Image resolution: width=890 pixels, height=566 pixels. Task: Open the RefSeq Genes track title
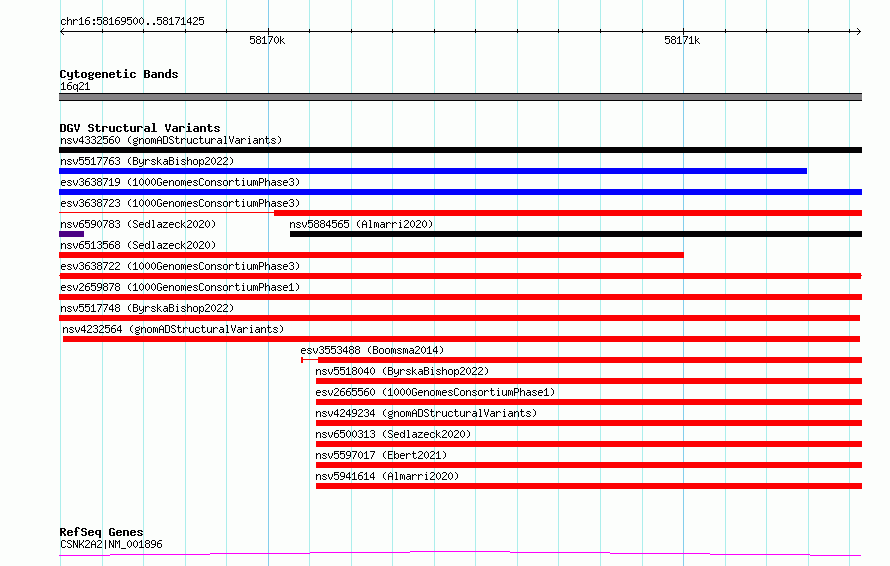tap(101, 532)
